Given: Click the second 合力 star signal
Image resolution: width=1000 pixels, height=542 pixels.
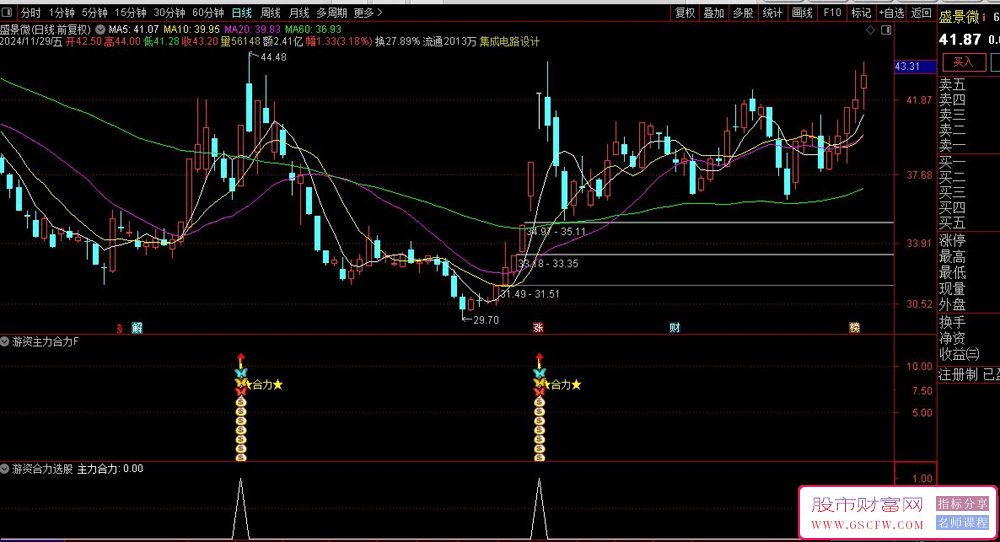Looking at the screenshot, I should point(561,385).
